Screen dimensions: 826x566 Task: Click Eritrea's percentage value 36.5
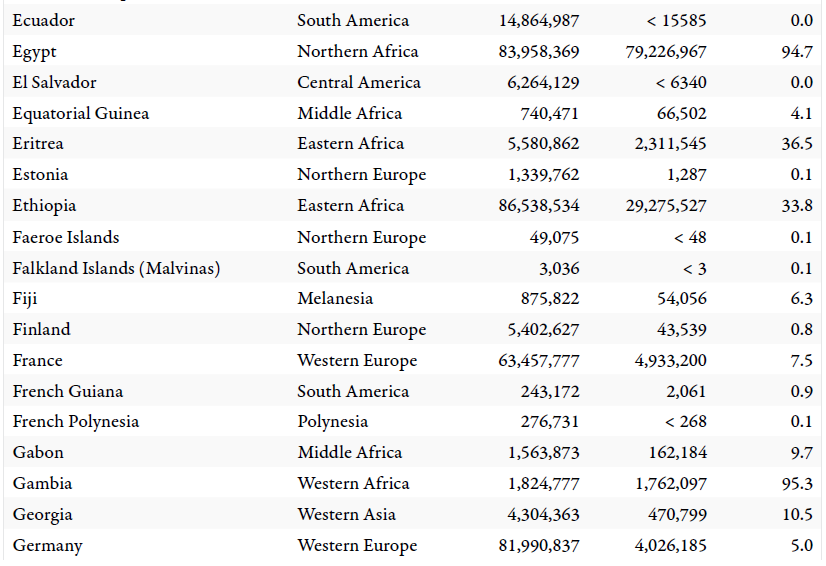click(797, 143)
